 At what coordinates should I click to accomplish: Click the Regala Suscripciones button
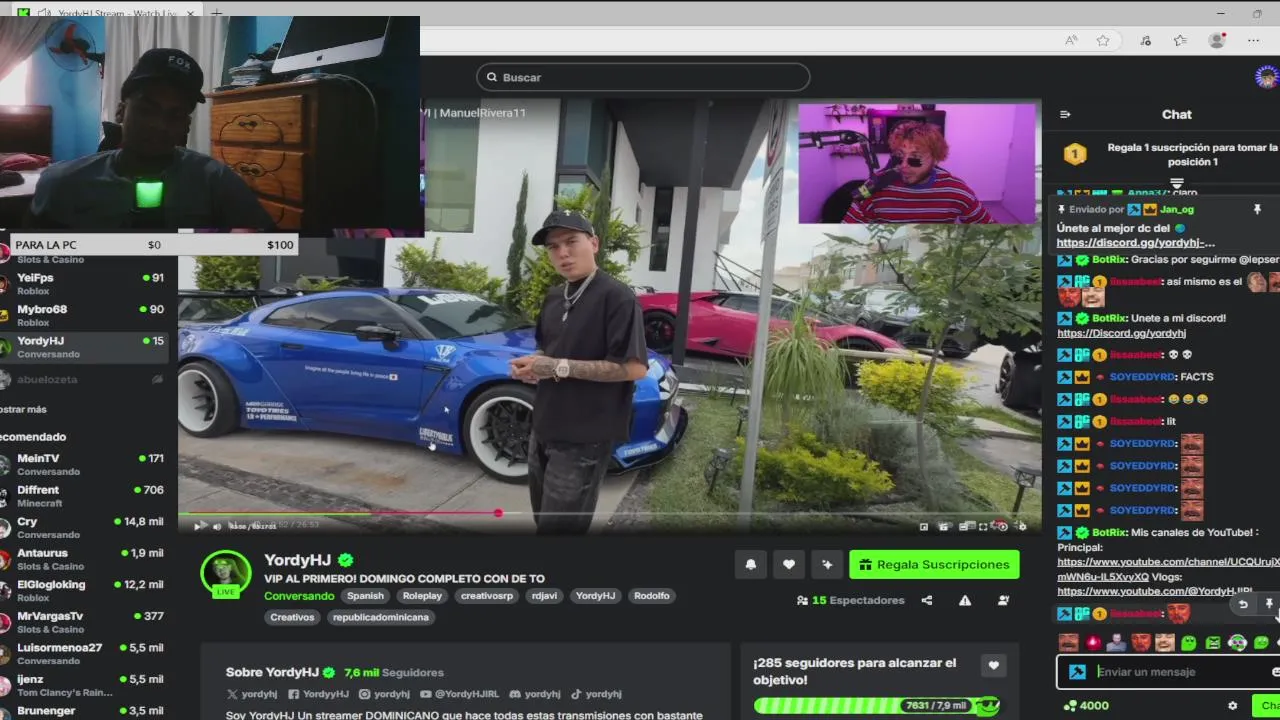pos(934,565)
